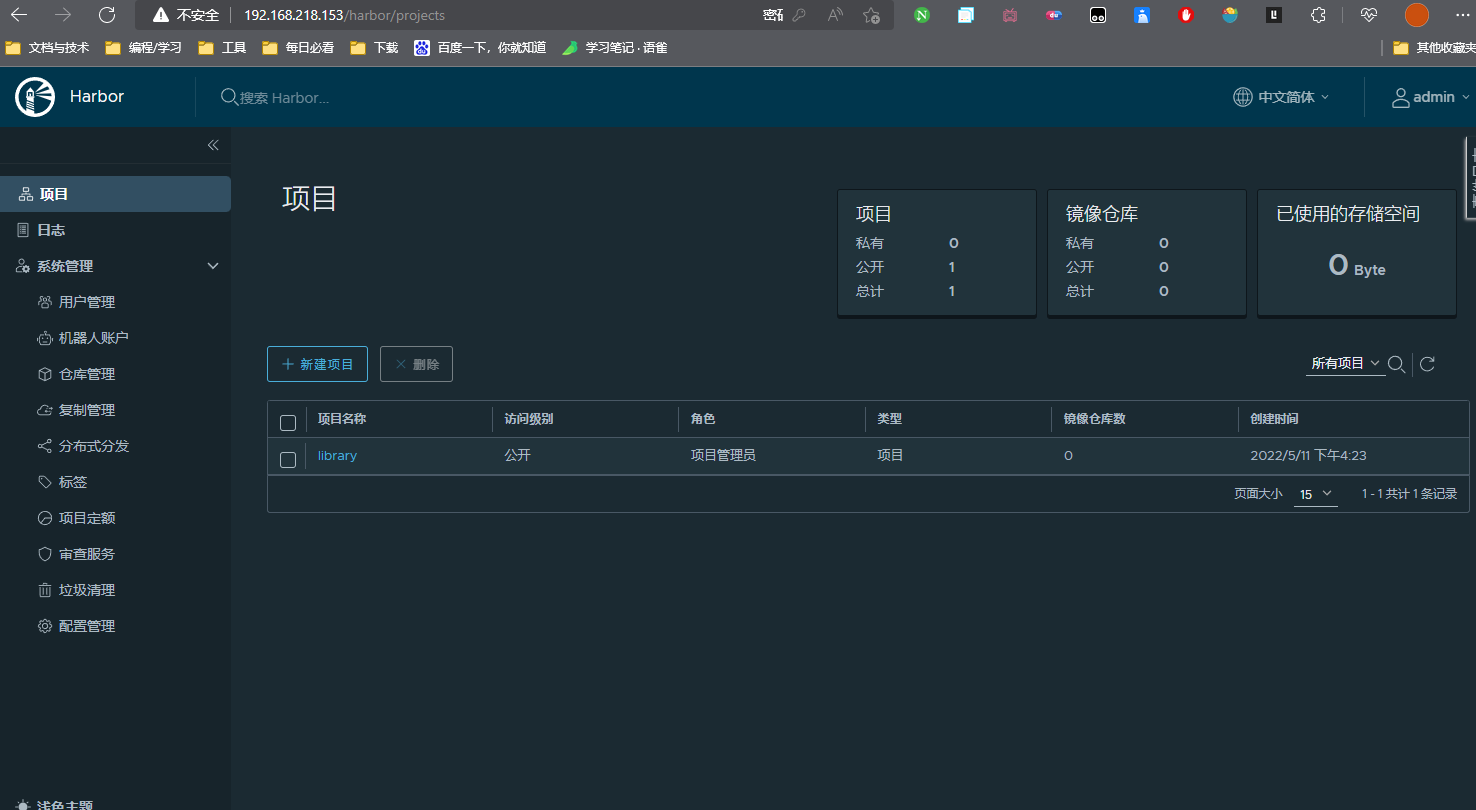Collapse the sidebar with double-chevron icon
This screenshot has height=810, width=1476.
[213, 145]
